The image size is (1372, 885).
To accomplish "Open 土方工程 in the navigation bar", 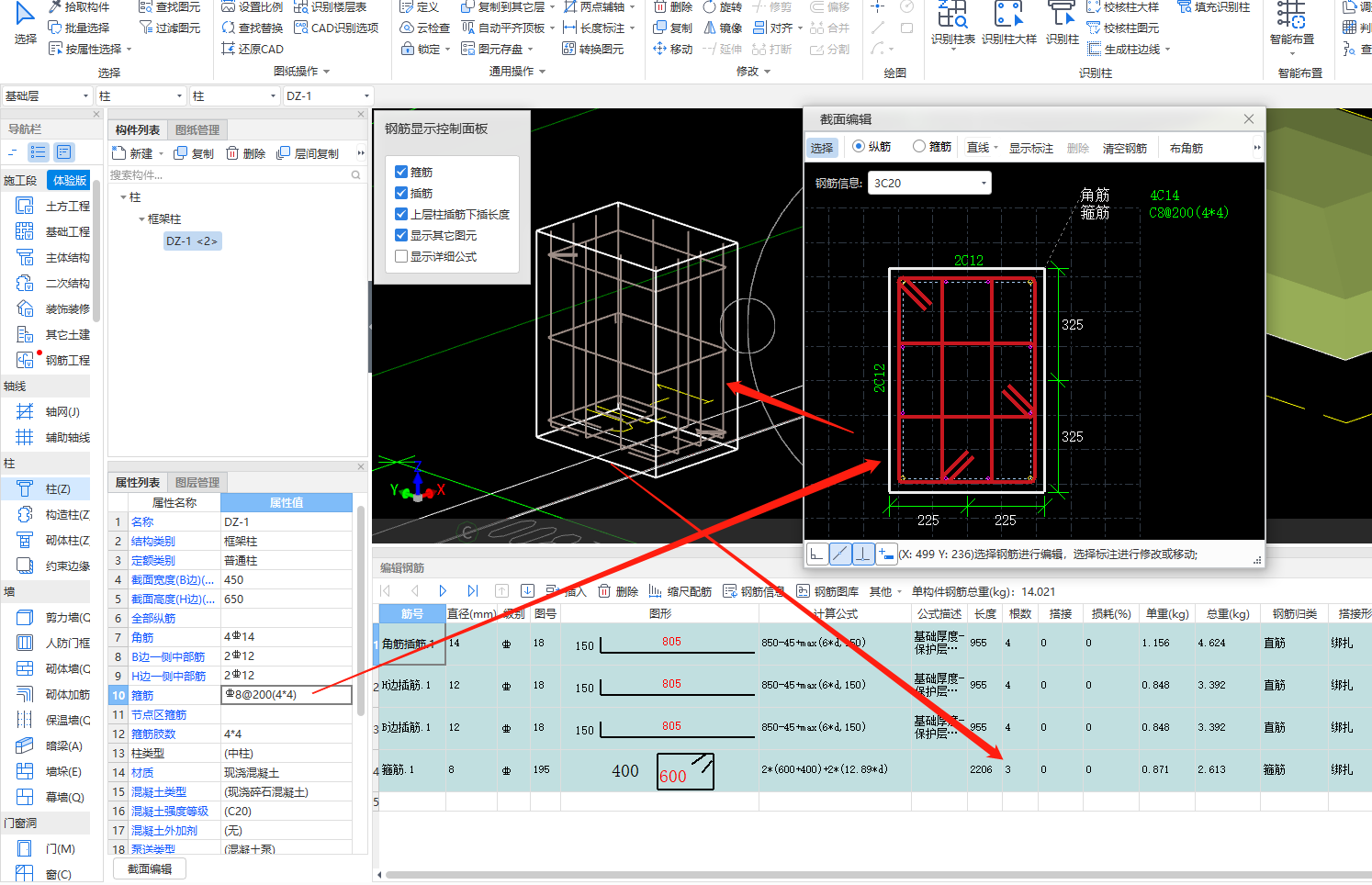I will point(53,206).
